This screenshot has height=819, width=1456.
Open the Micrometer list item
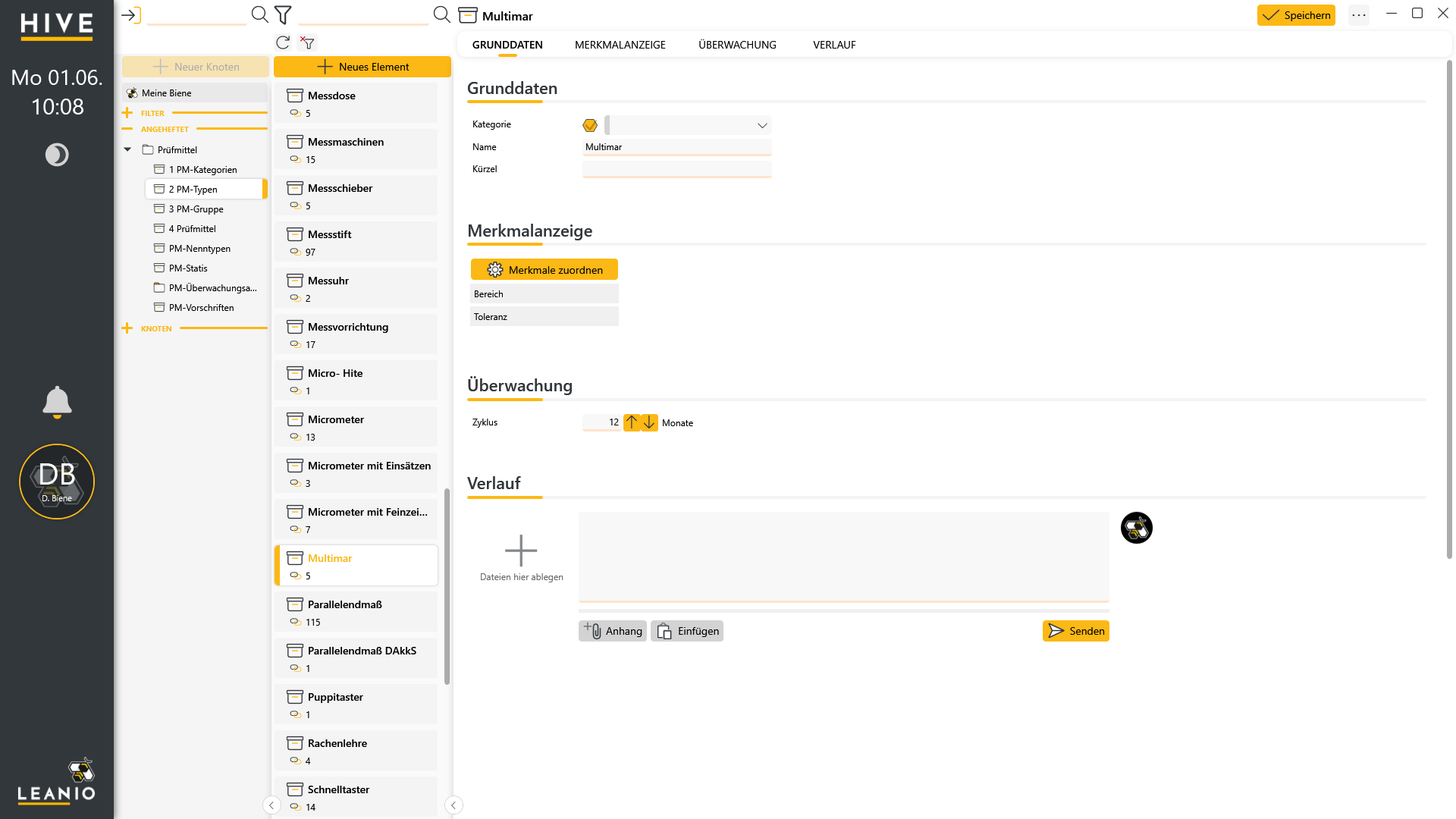coord(356,427)
